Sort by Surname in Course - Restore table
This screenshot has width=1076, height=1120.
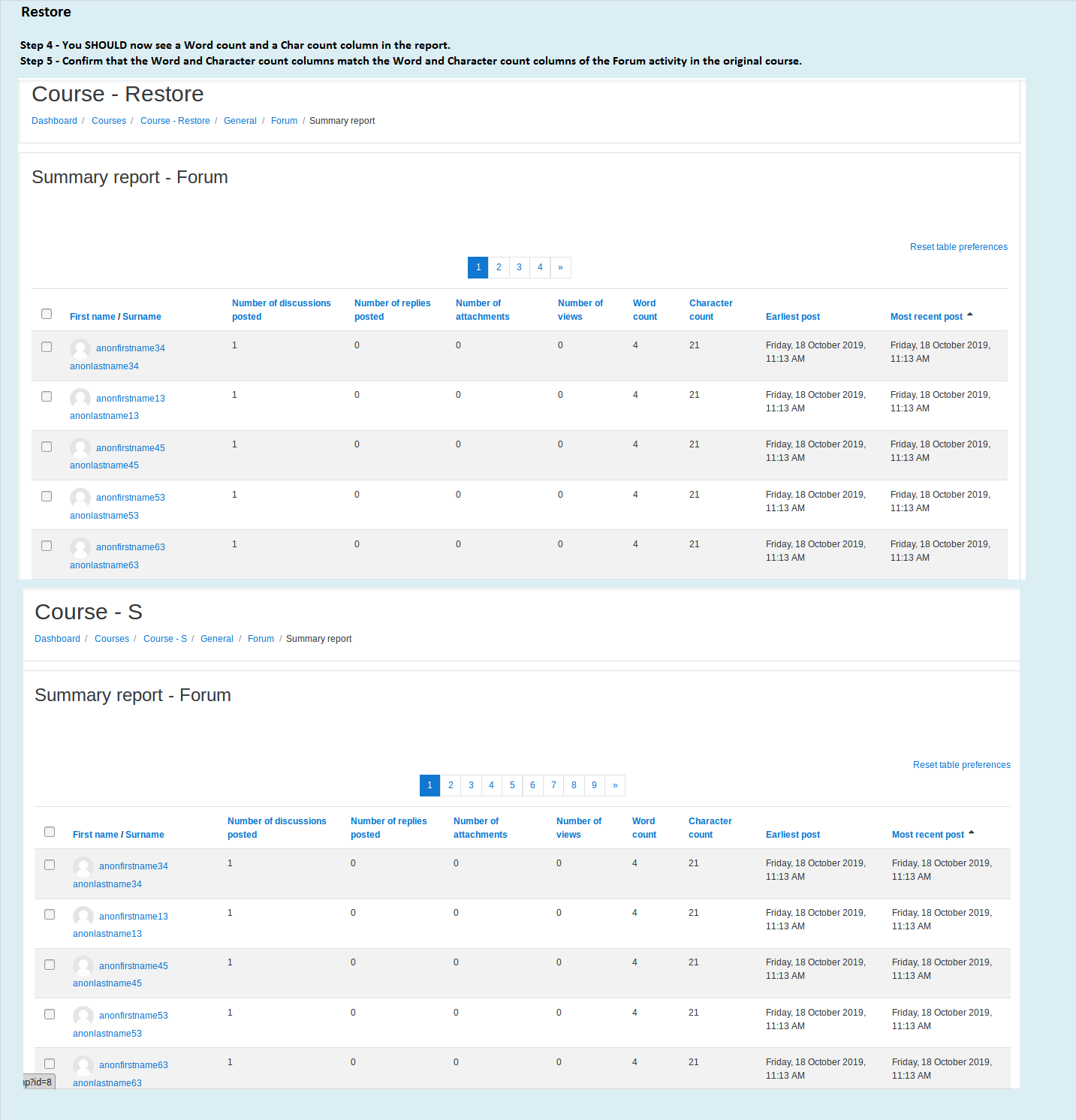[142, 317]
